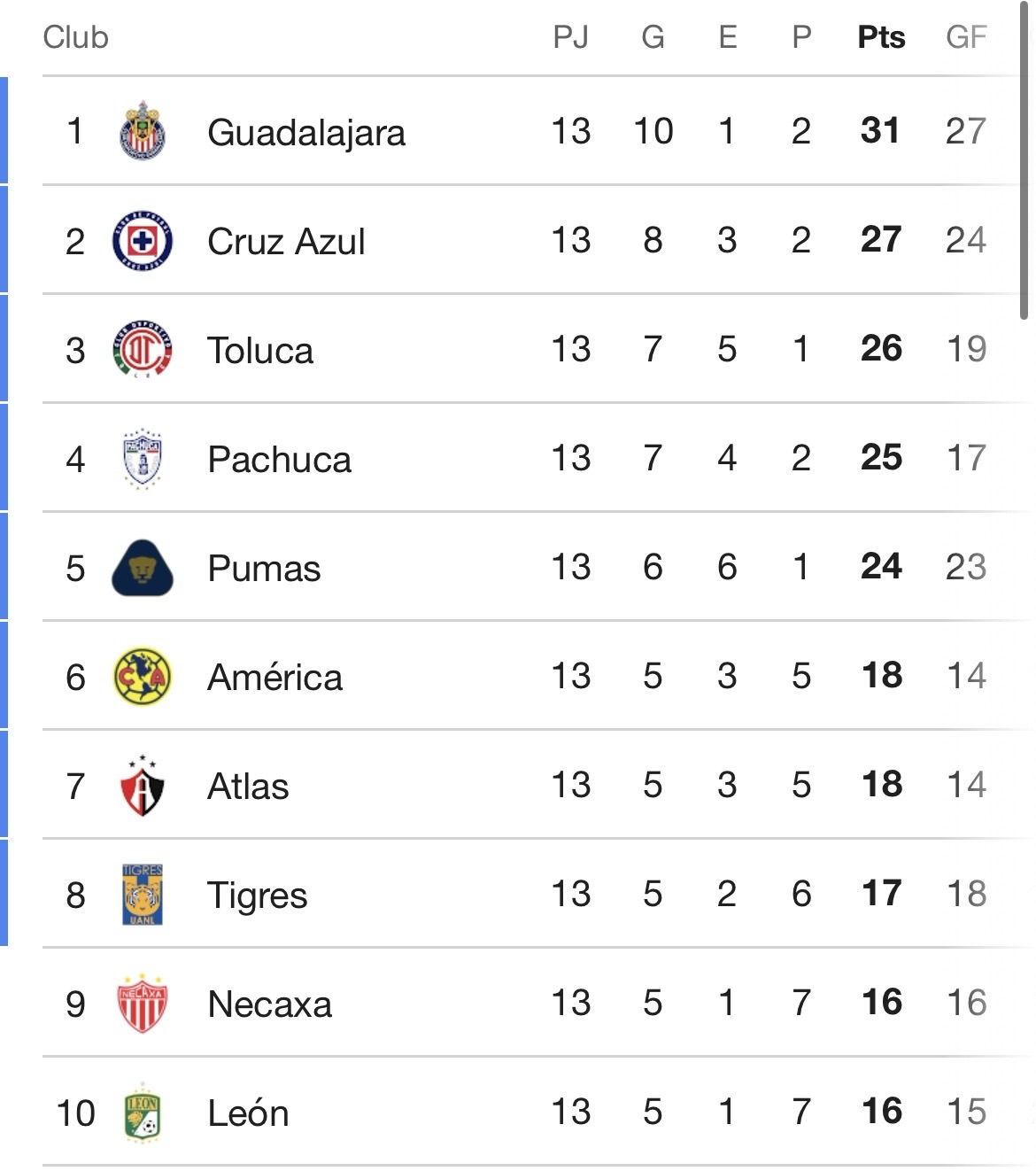Select the Toluca crest icon

point(143,350)
